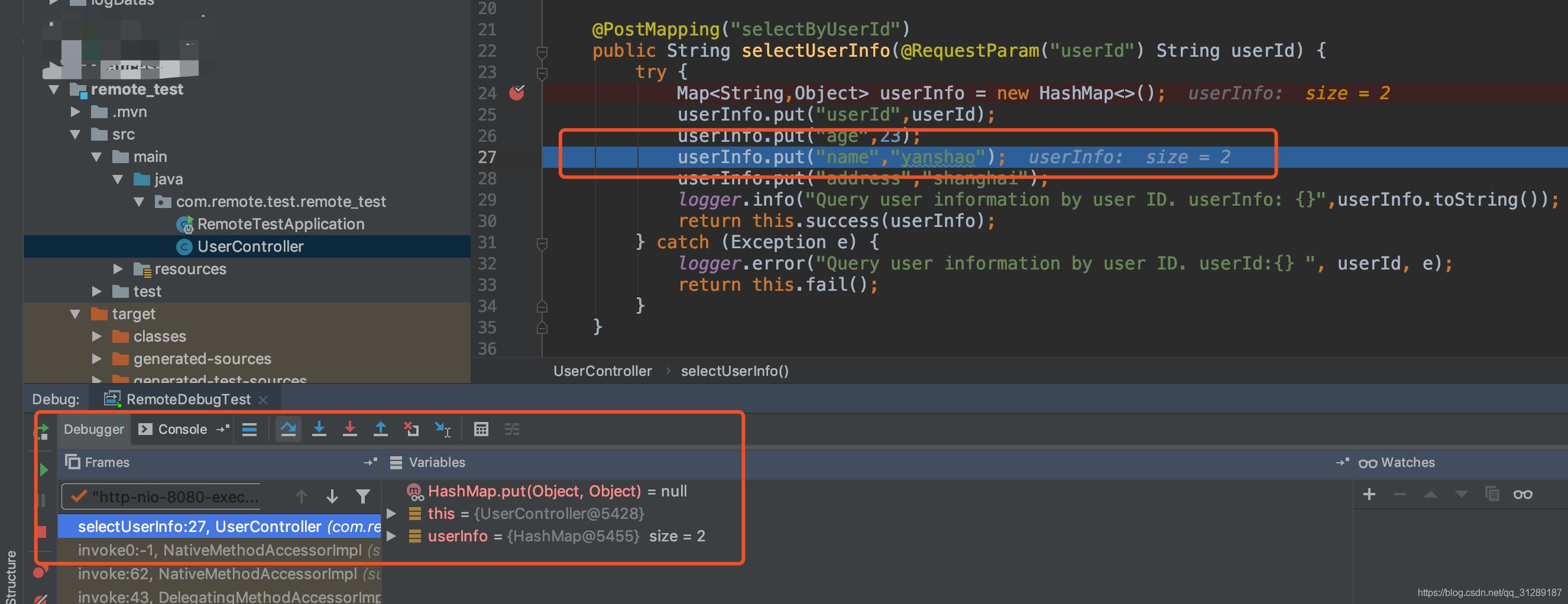Collapse the src folder
Screen dimensions: 1568x604
[76, 134]
